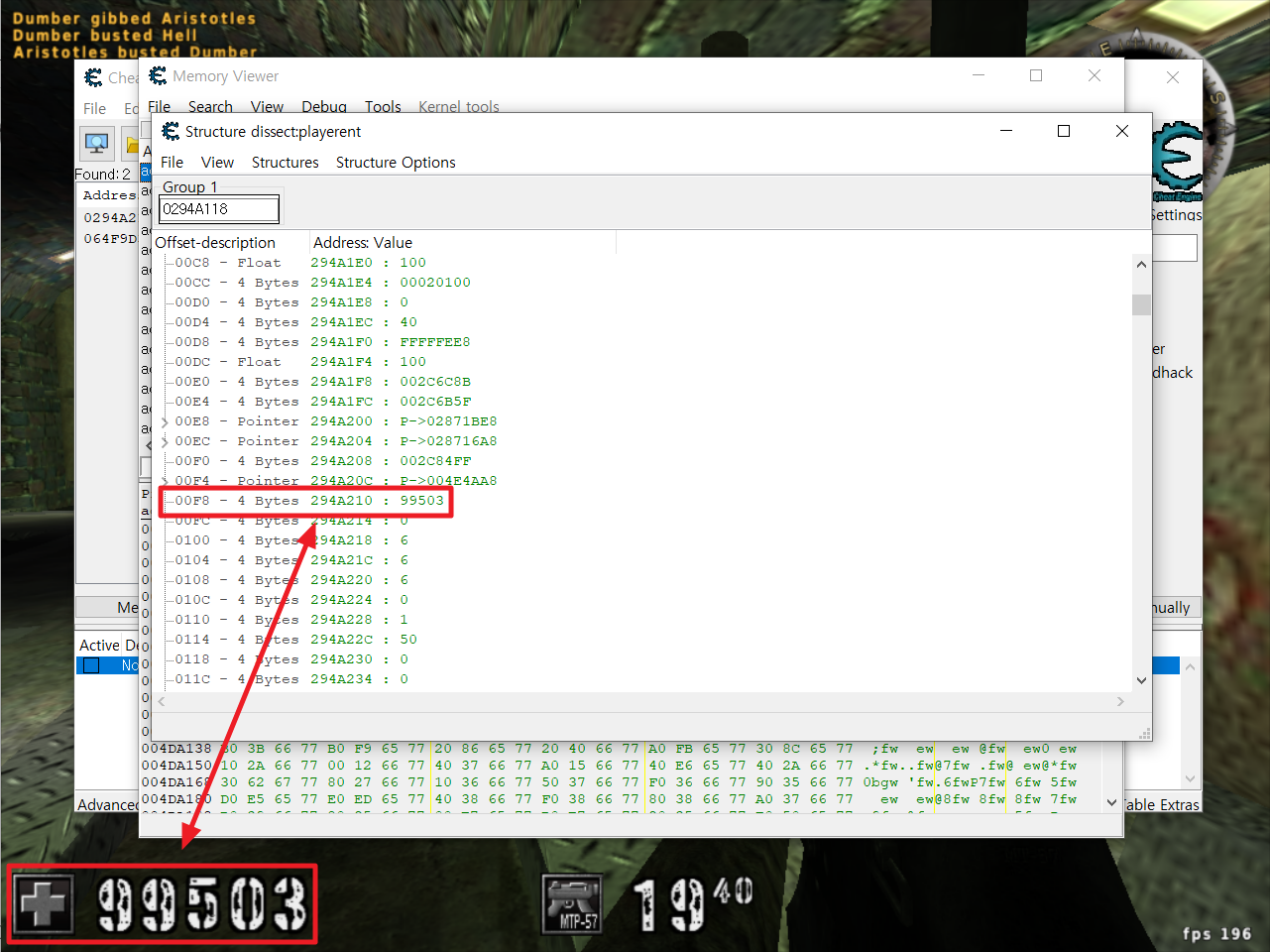Click the Cheat Engine icon in Structure dissect title
1270x952 pixels.
tap(171, 131)
